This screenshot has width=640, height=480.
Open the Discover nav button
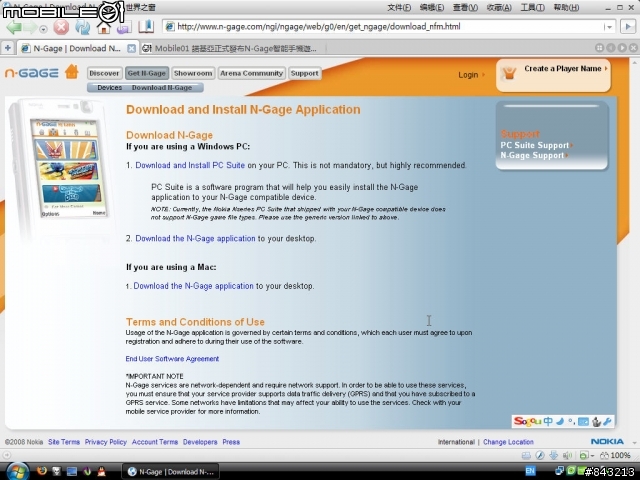point(104,73)
